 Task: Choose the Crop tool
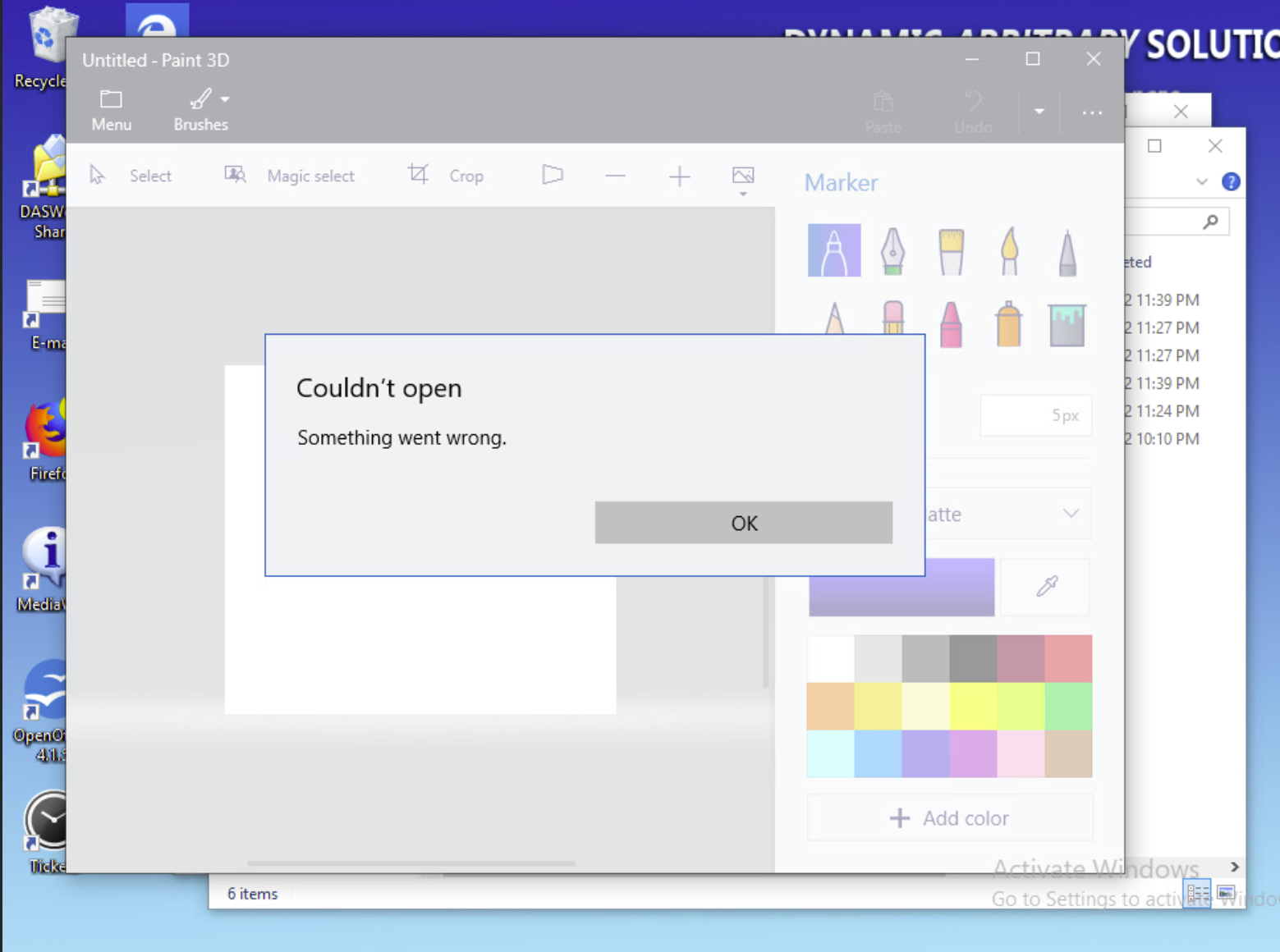(446, 176)
